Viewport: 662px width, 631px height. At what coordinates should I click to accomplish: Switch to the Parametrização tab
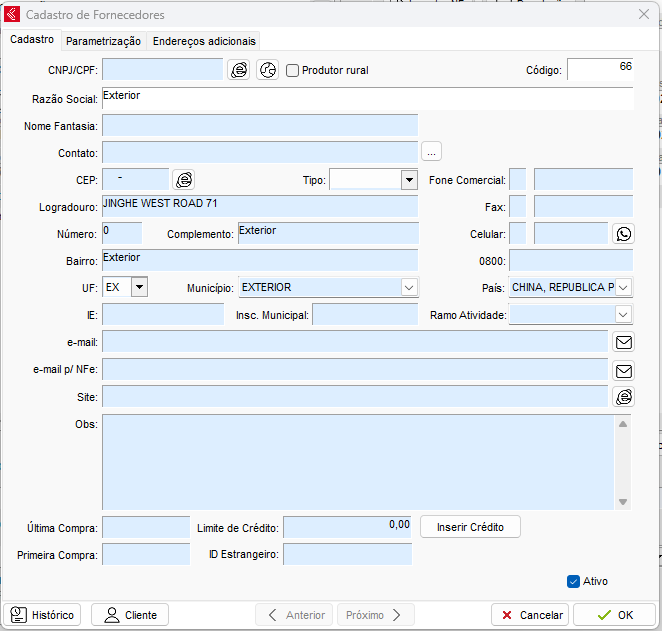[x=103, y=41]
